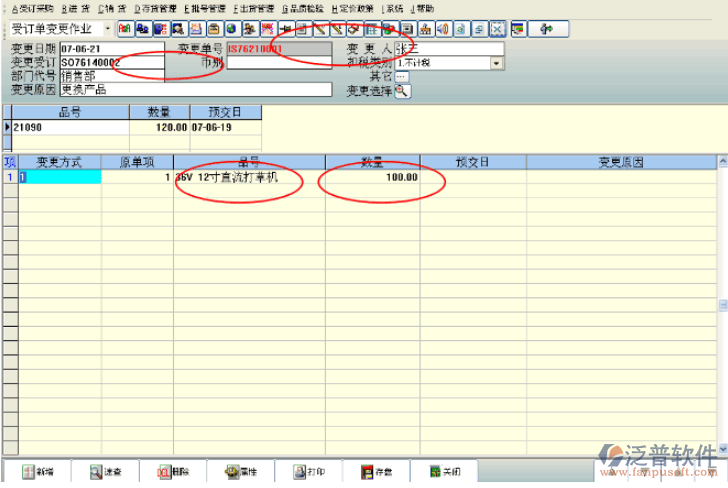Click the 属性 properties button
The image size is (728, 488).
pos(241,472)
